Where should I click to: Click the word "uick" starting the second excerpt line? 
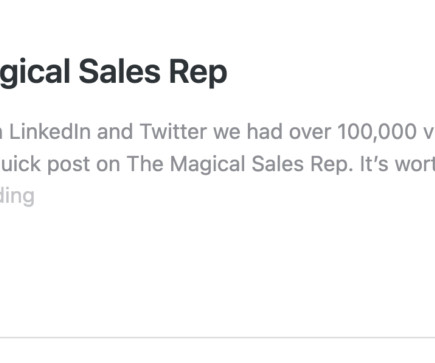click(x=20, y=164)
